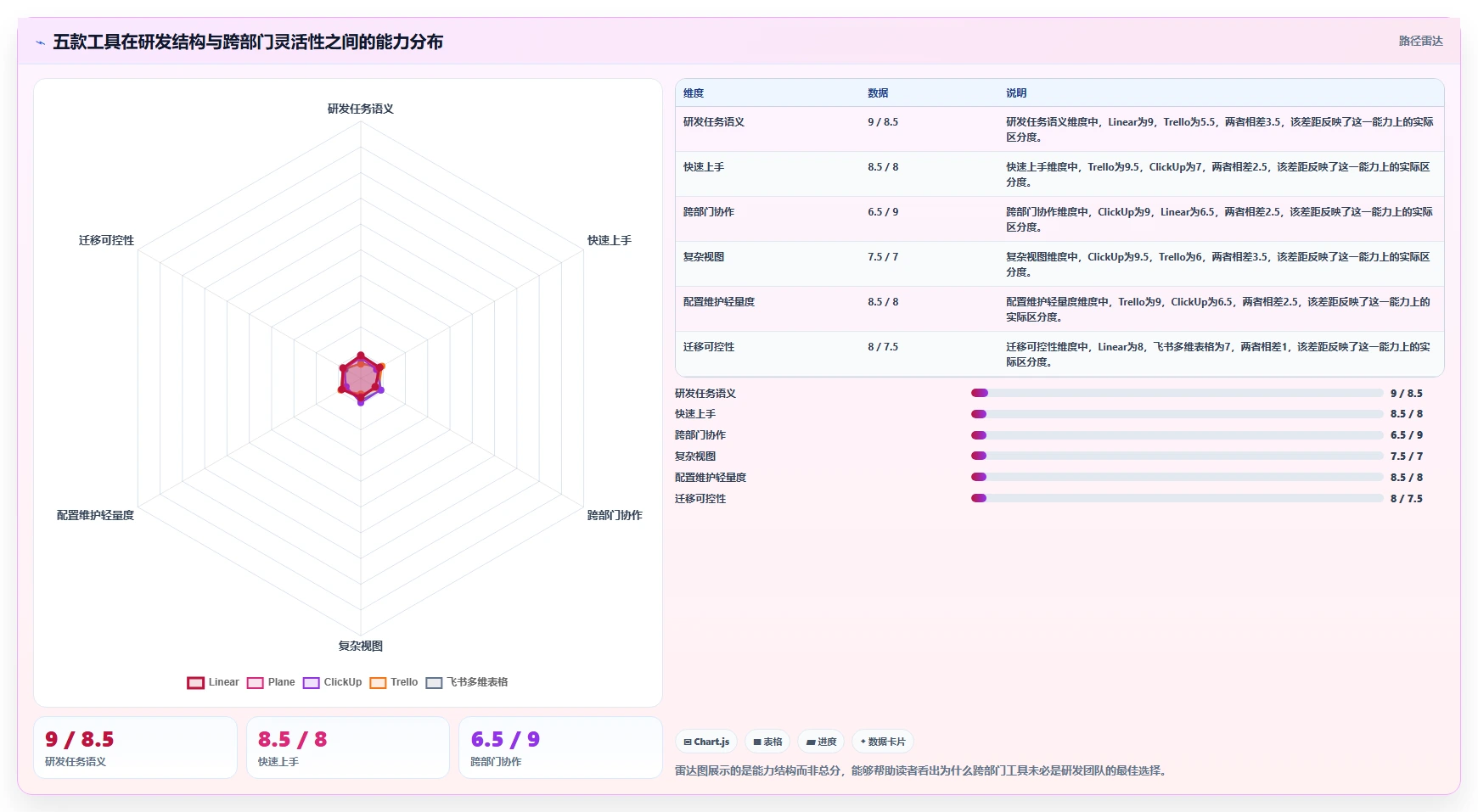Image resolution: width=1478 pixels, height=812 pixels.
Task: Click the footnote text about 雷达图
Action: 923,770
